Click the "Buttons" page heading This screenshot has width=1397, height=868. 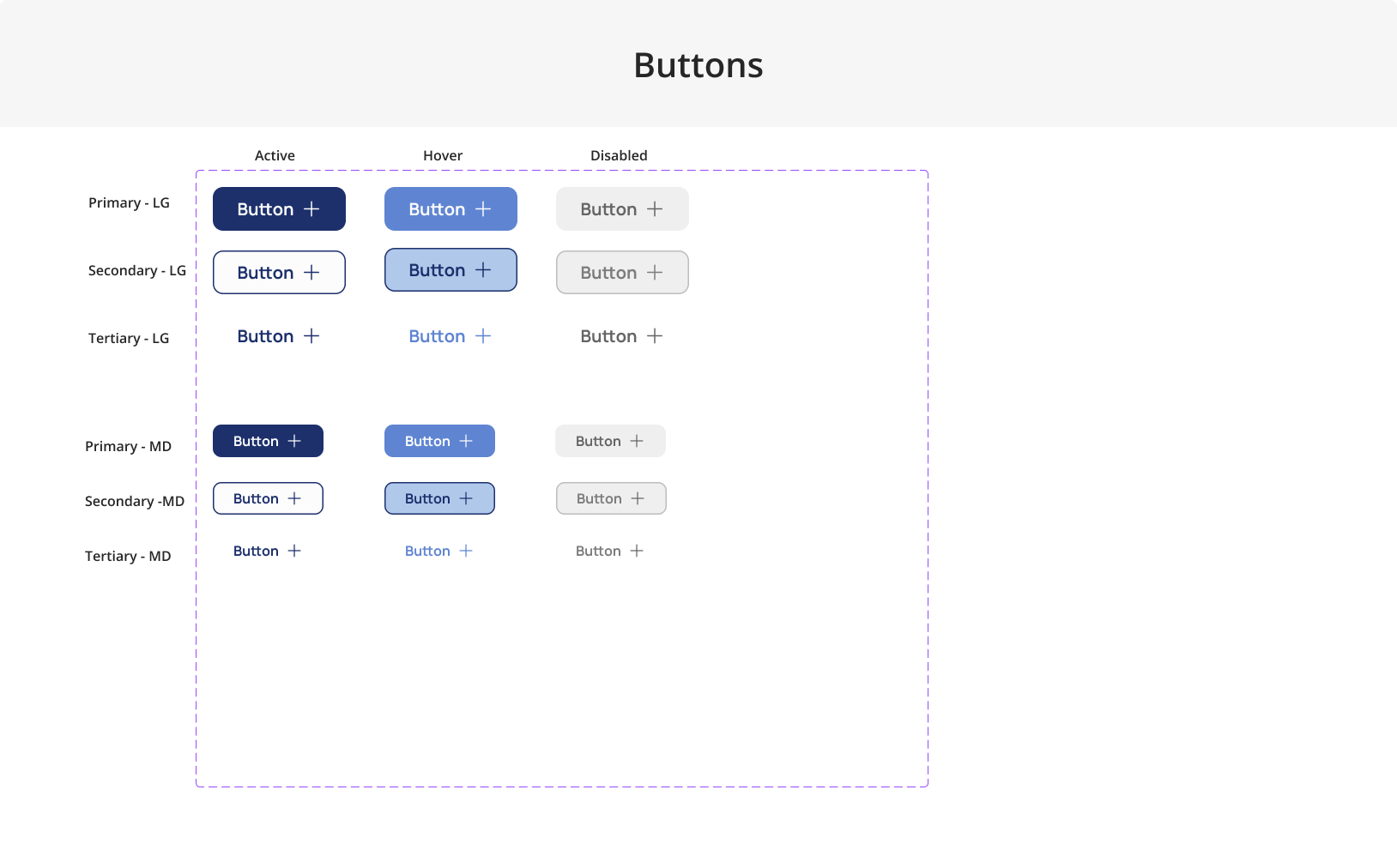pos(698,65)
